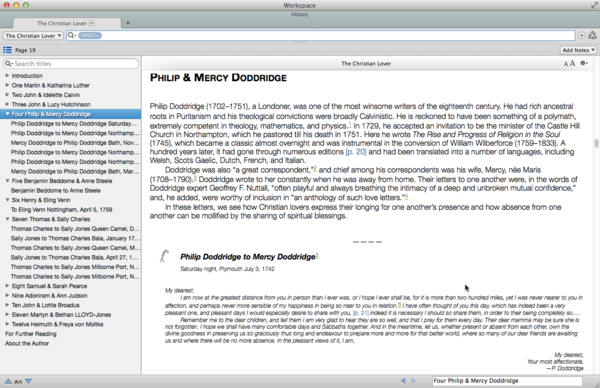600x388 pixels.
Task: Expand Eight Samuel & Sarah Pearce
Action: [x=7, y=286]
